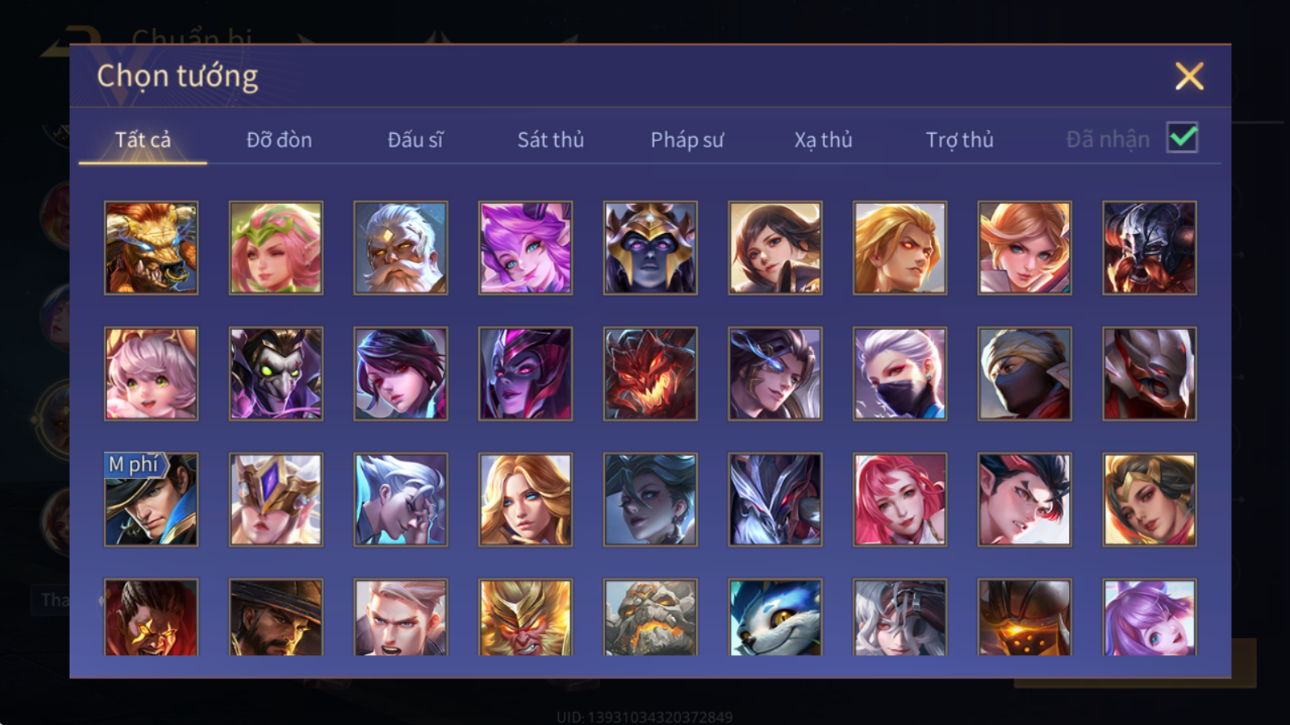The height and width of the screenshot is (725, 1290).
Task: Choose the fiery red demon hero portrait
Action: pyautogui.click(x=650, y=373)
